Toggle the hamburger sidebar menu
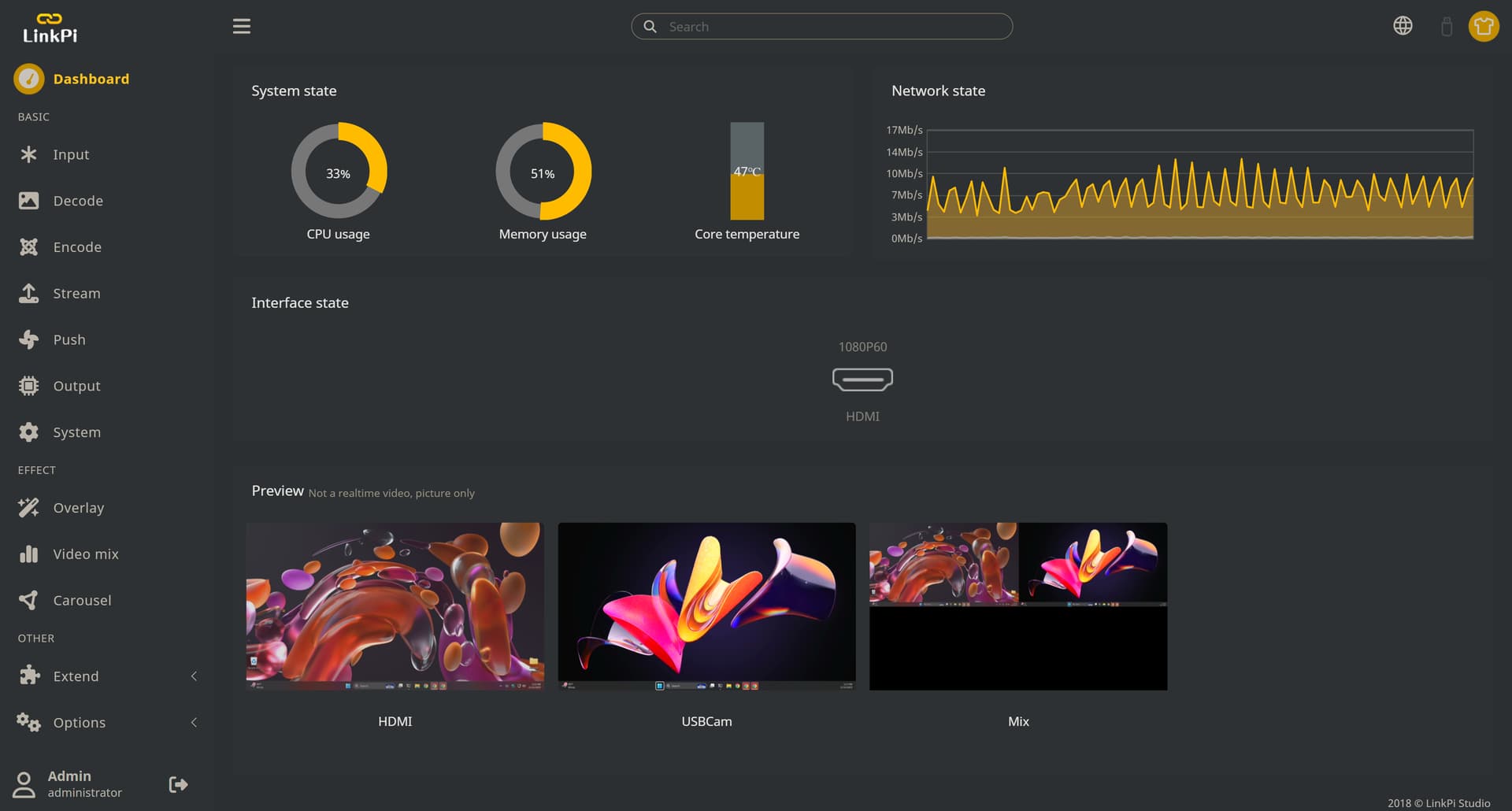Image resolution: width=1512 pixels, height=811 pixels. click(242, 26)
